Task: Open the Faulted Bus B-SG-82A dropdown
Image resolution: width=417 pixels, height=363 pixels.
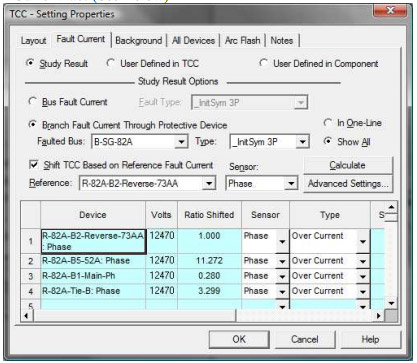Action: pos(181,142)
